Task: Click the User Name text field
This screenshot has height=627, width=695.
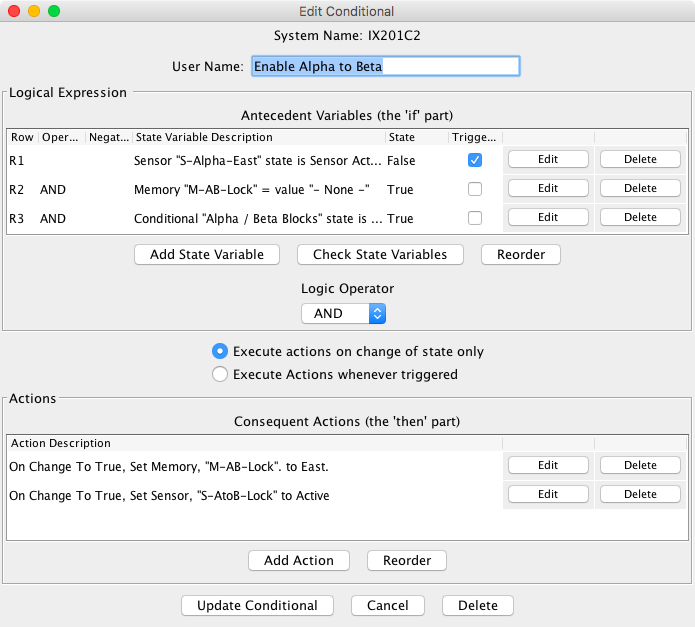Action: point(385,67)
